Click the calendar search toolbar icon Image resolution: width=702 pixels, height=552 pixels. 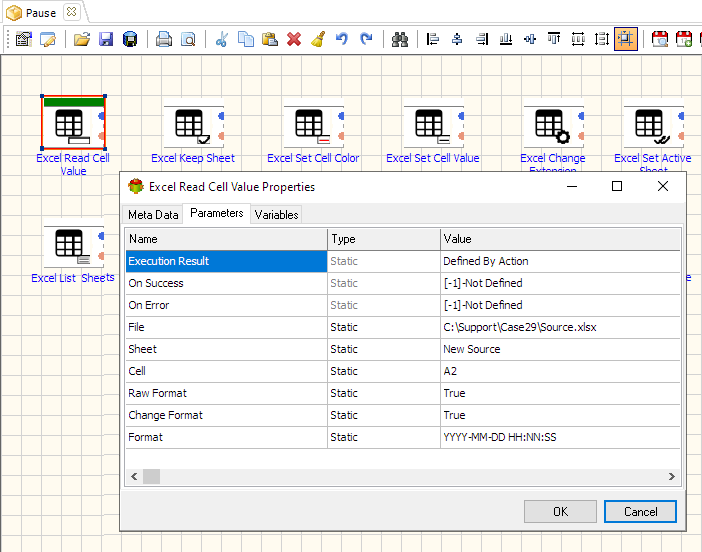[660, 39]
